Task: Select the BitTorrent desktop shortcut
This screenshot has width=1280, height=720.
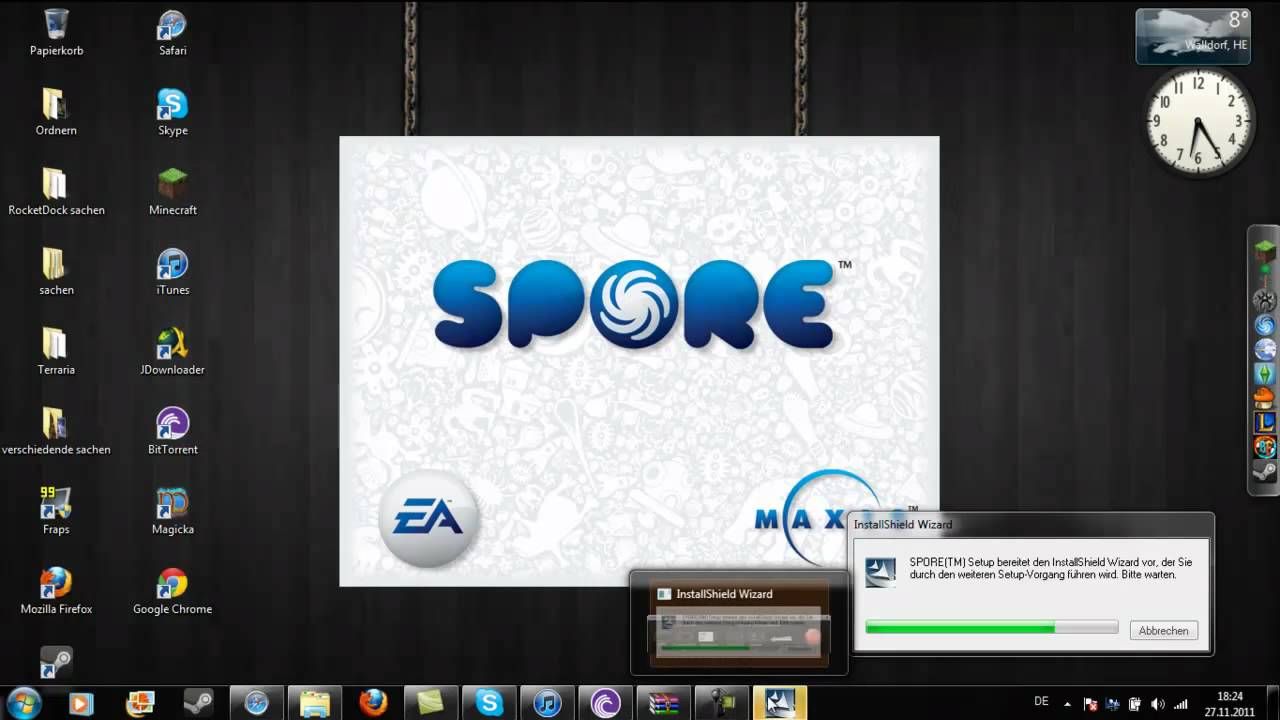Action: (172, 432)
